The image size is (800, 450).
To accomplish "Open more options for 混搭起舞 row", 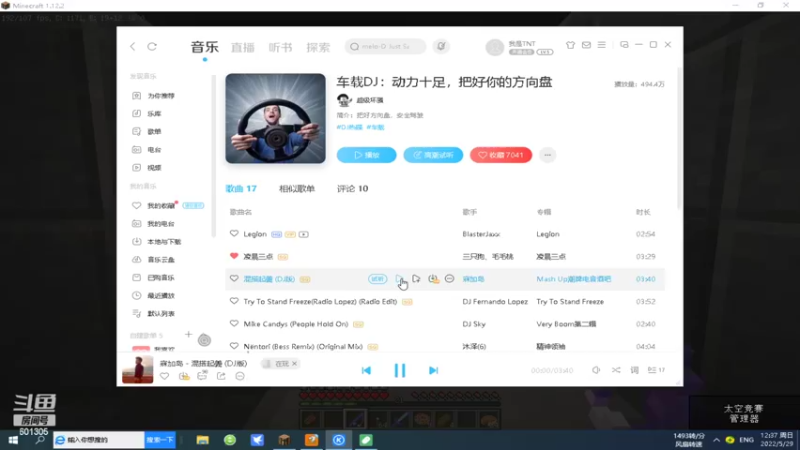I will (449, 279).
